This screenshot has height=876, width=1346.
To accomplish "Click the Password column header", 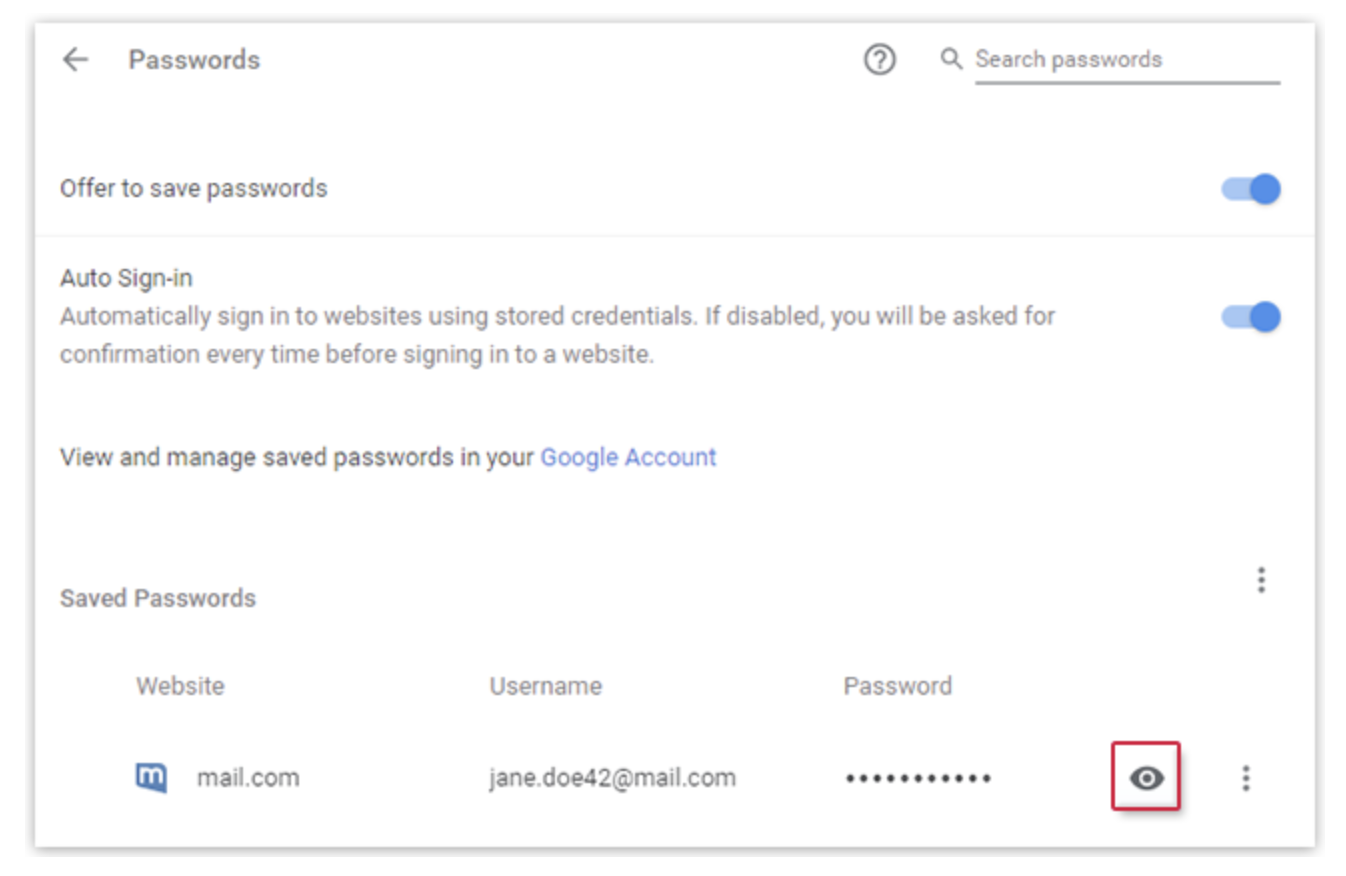I will [897, 686].
